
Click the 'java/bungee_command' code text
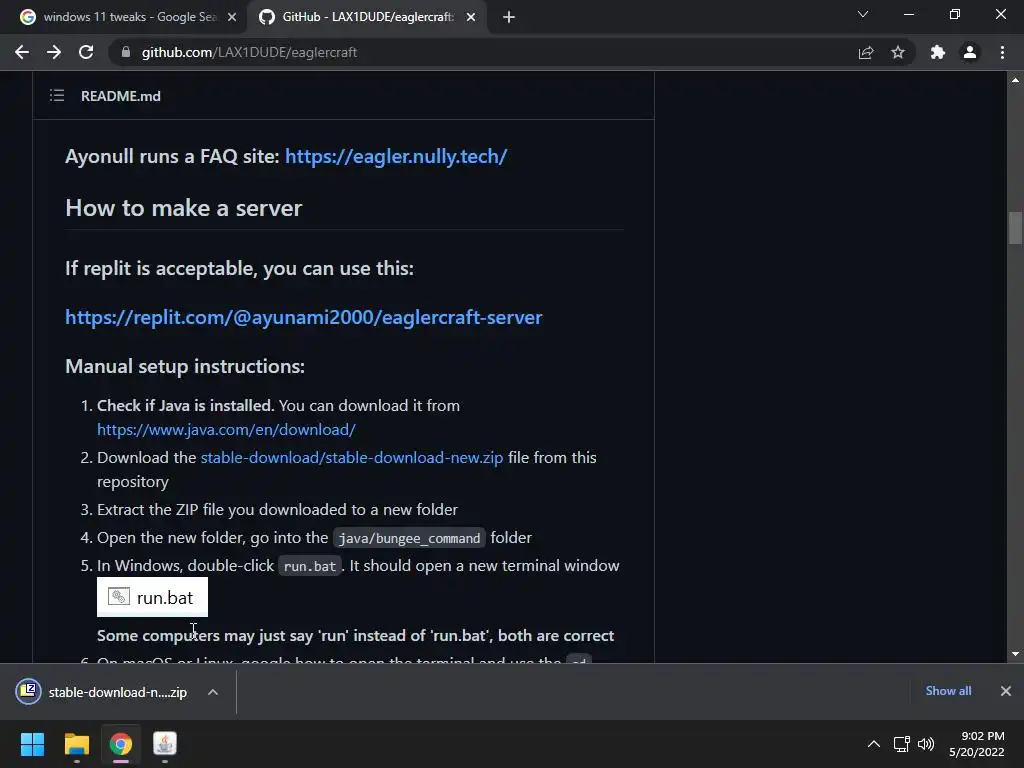click(409, 538)
